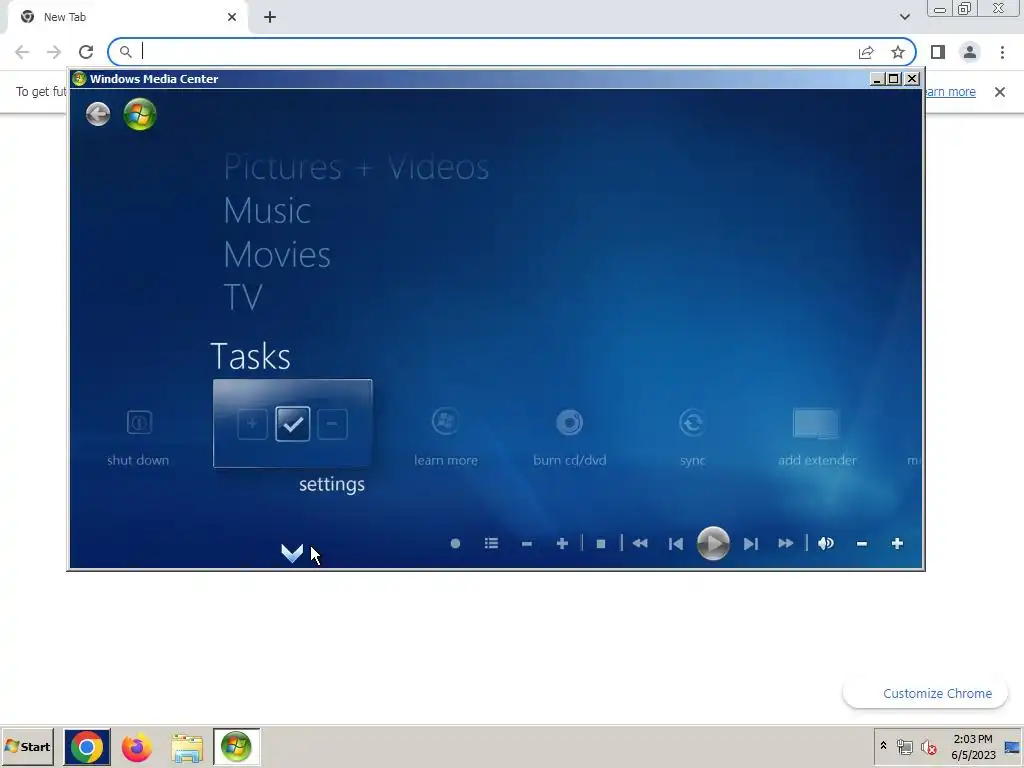
Task: Click the muted volume tray icon
Action: pos(928,746)
